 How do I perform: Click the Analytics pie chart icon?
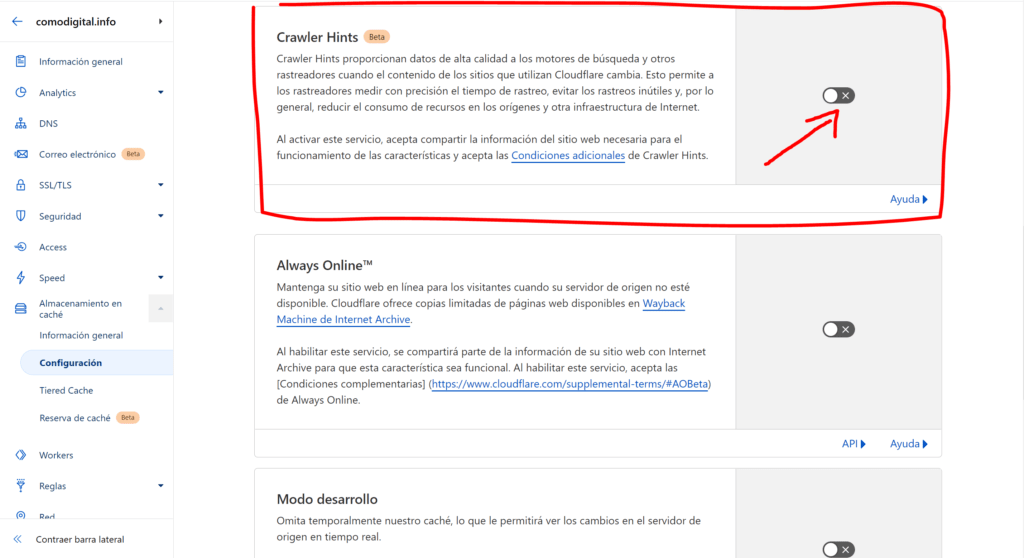pyautogui.click(x=21, y=92)
